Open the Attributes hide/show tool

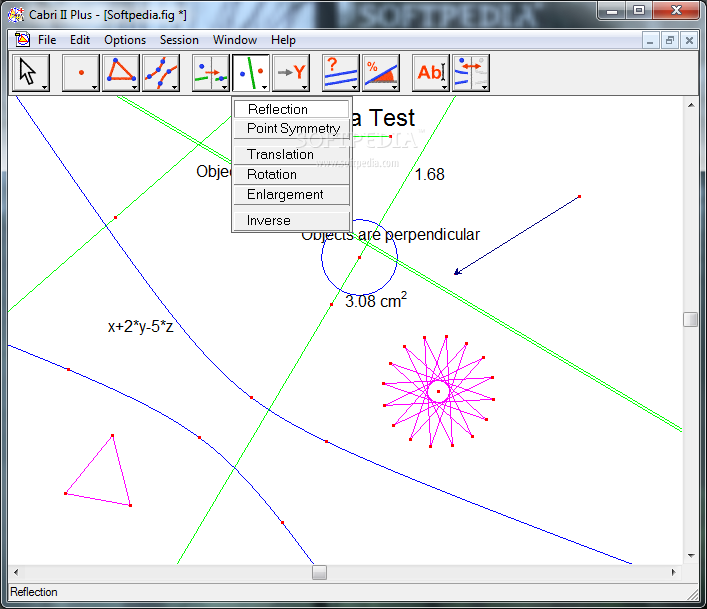(x=471, y=72)
